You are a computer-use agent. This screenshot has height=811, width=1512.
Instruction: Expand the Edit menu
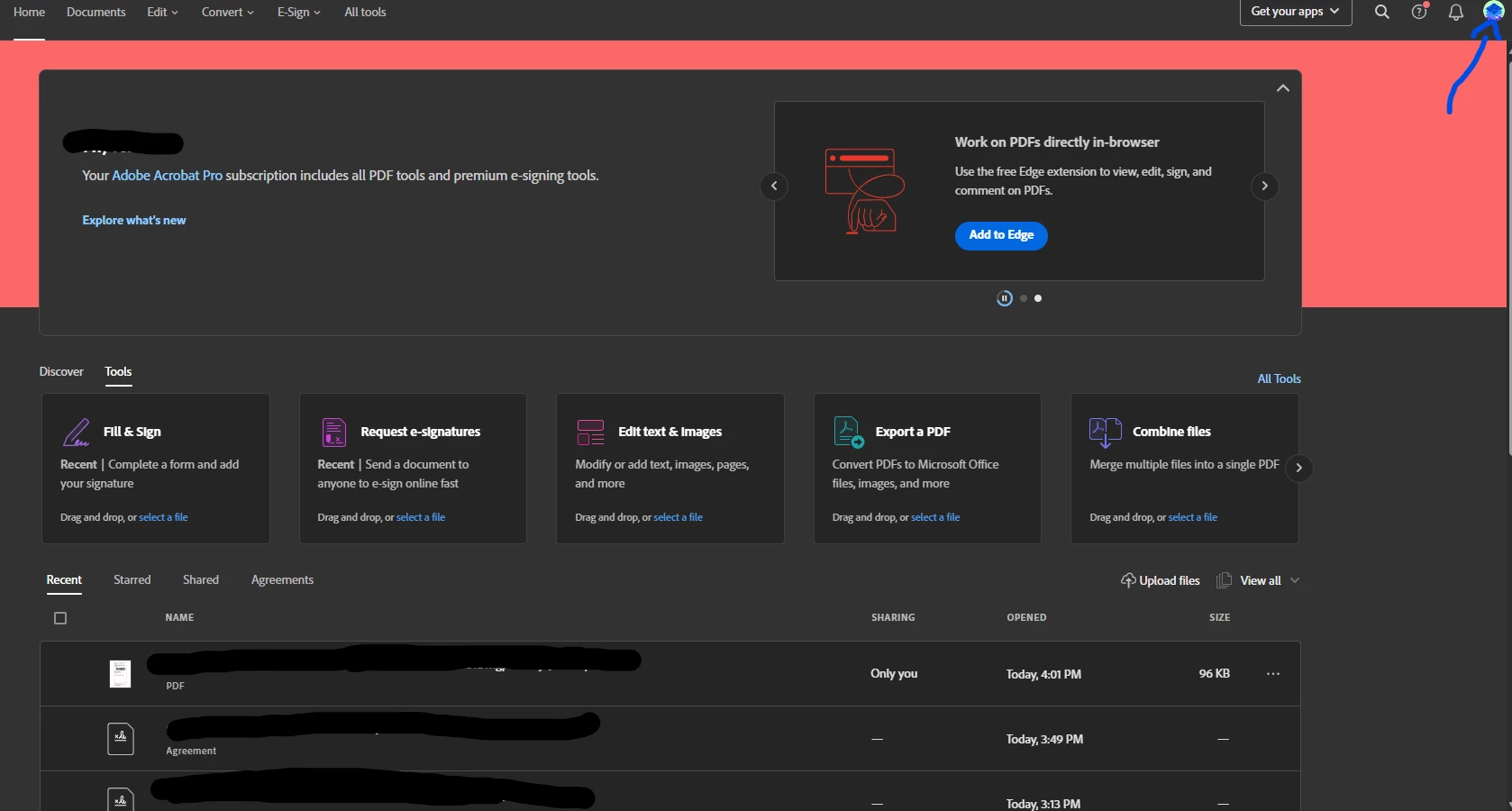(163, 13)
